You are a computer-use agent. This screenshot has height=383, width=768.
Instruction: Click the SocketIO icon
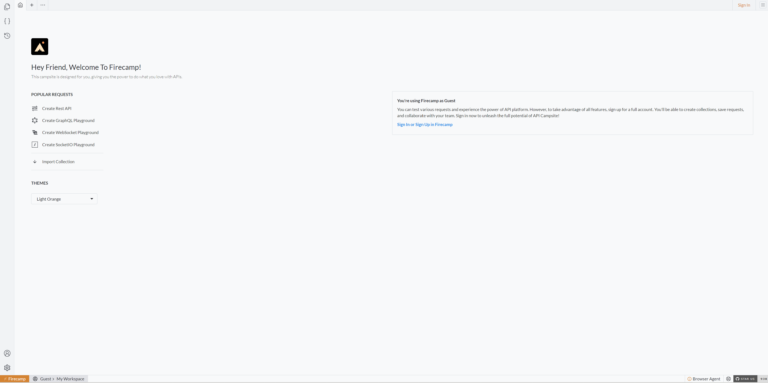(35, 144)
